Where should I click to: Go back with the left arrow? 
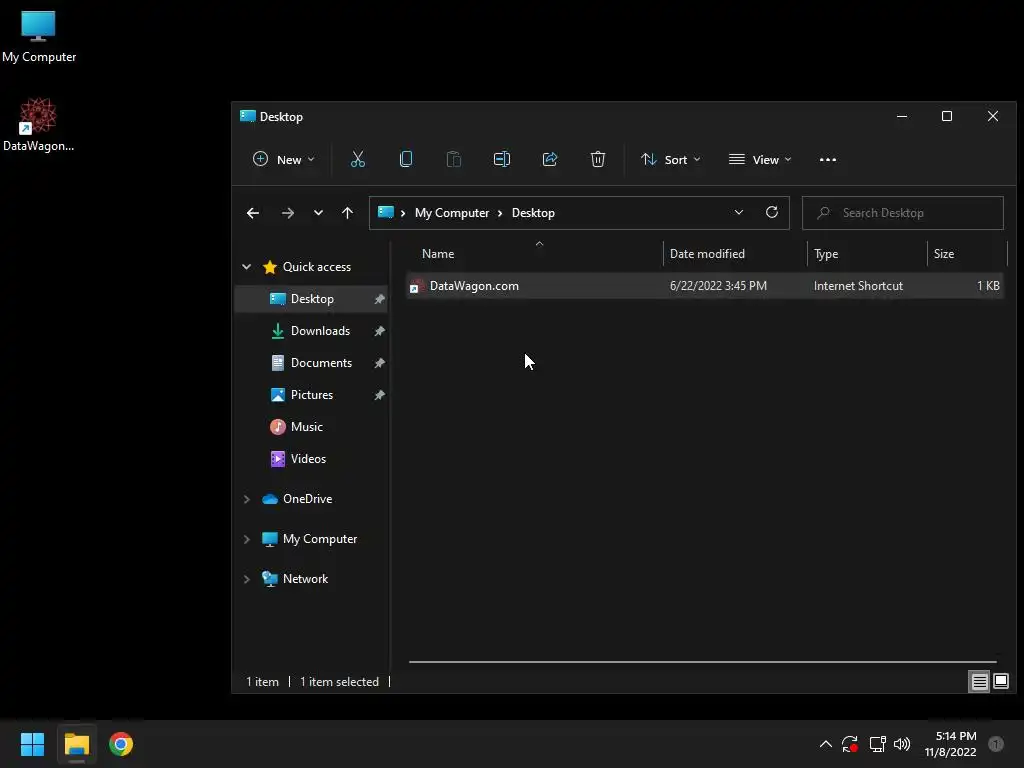(253, 213)
